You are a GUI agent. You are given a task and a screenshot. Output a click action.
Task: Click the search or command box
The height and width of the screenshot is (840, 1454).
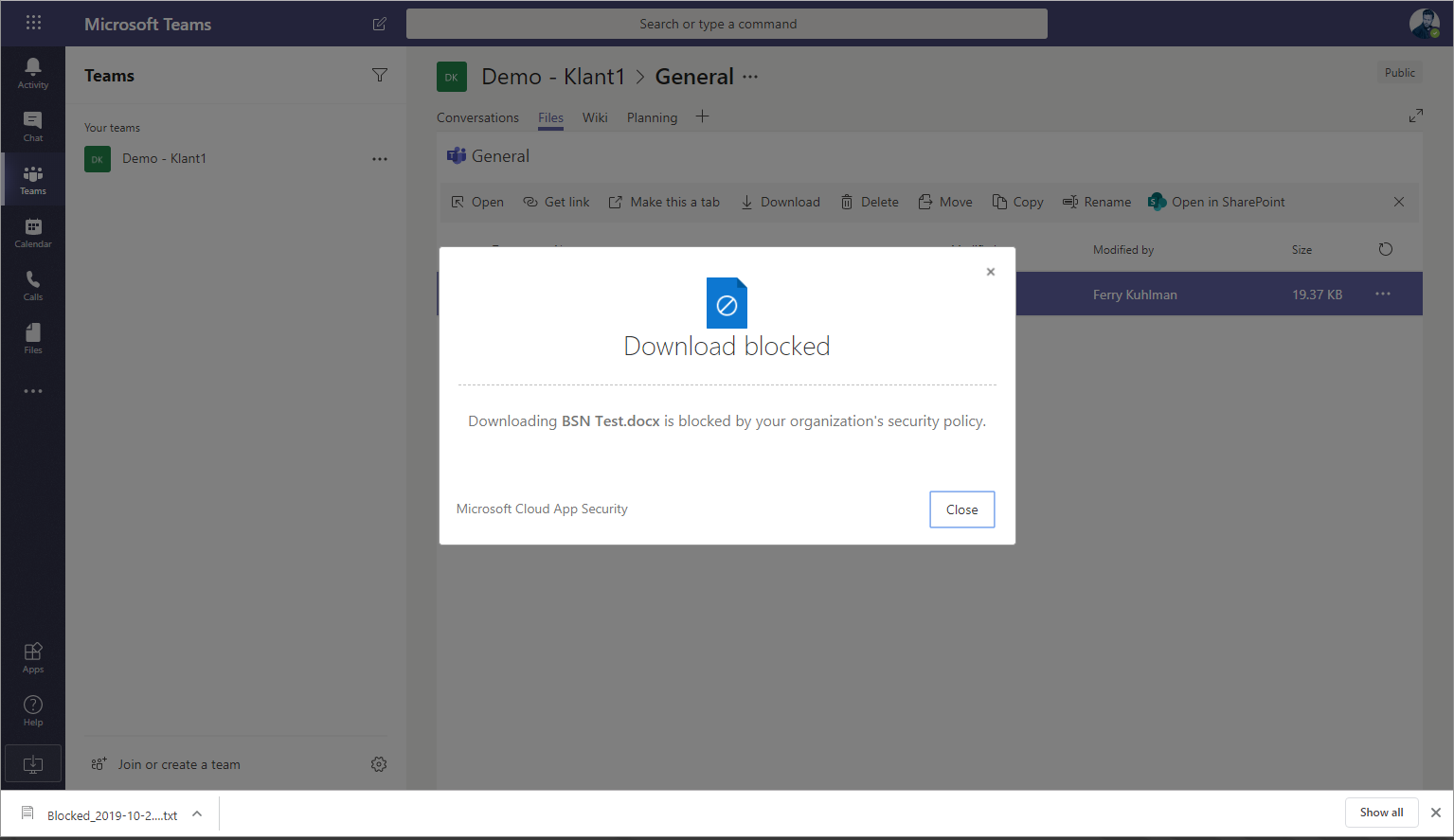tap(727, 24)
